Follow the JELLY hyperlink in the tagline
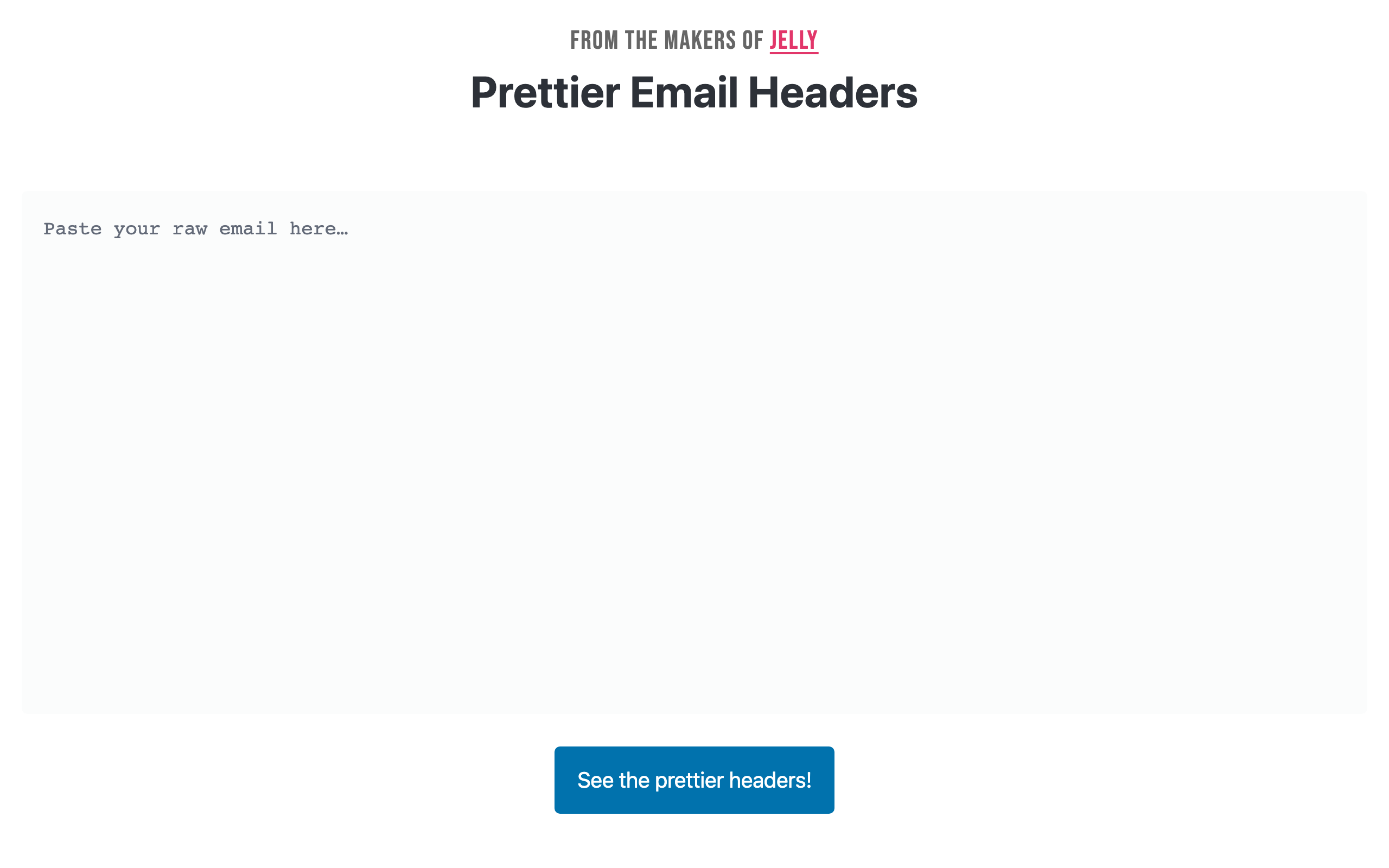Viewport: 1389px width, 868px height. (794, 40)
